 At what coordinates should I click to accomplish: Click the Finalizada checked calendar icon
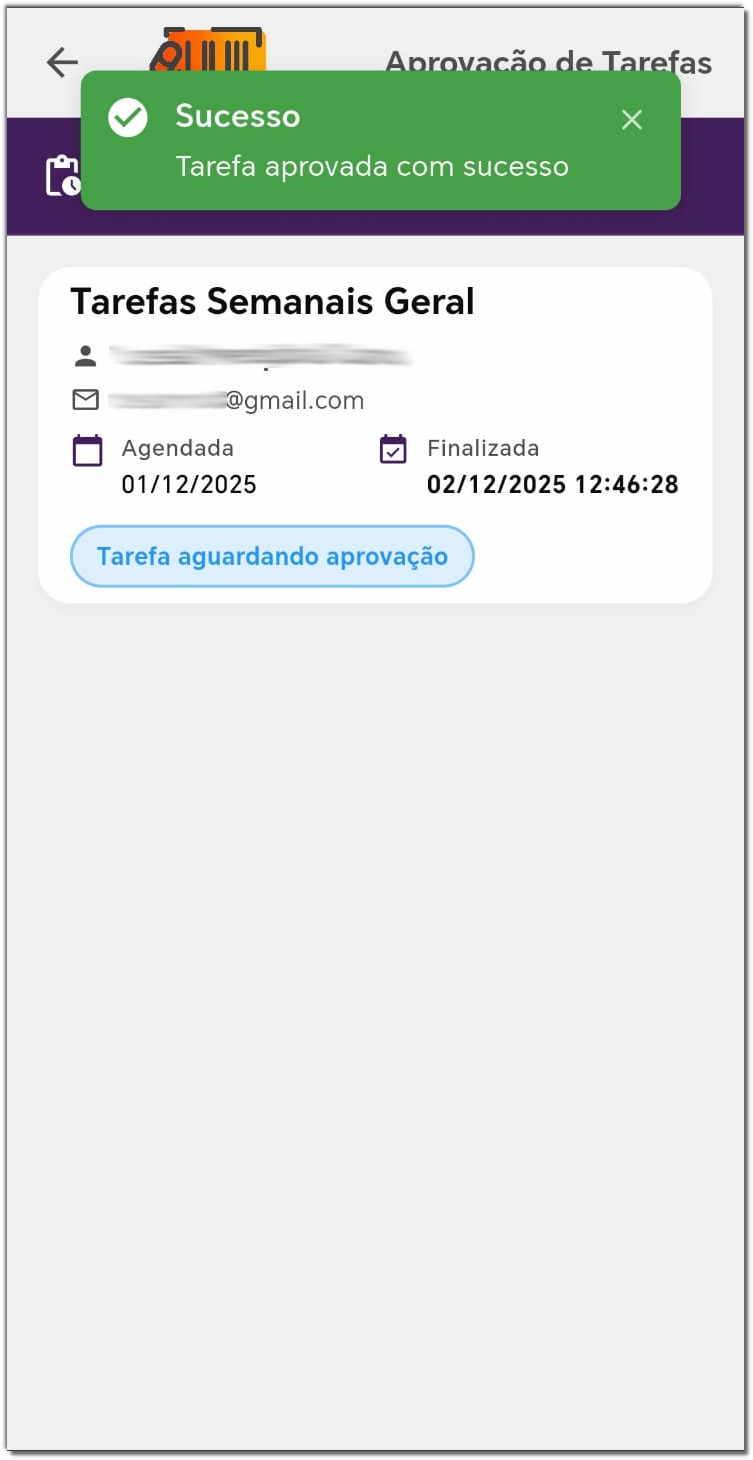[393, 450]
